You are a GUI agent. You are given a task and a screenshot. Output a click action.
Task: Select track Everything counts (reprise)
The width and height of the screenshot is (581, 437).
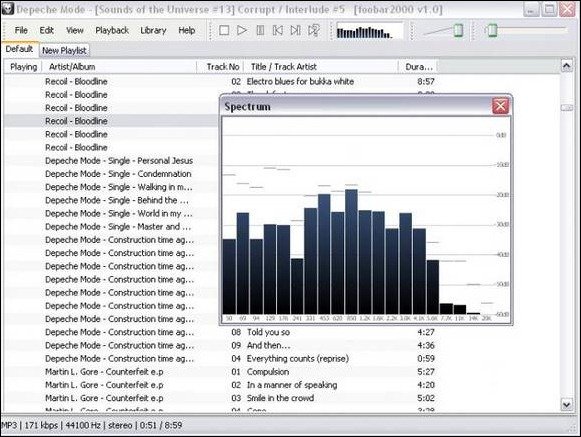click(x=298, y=358)
